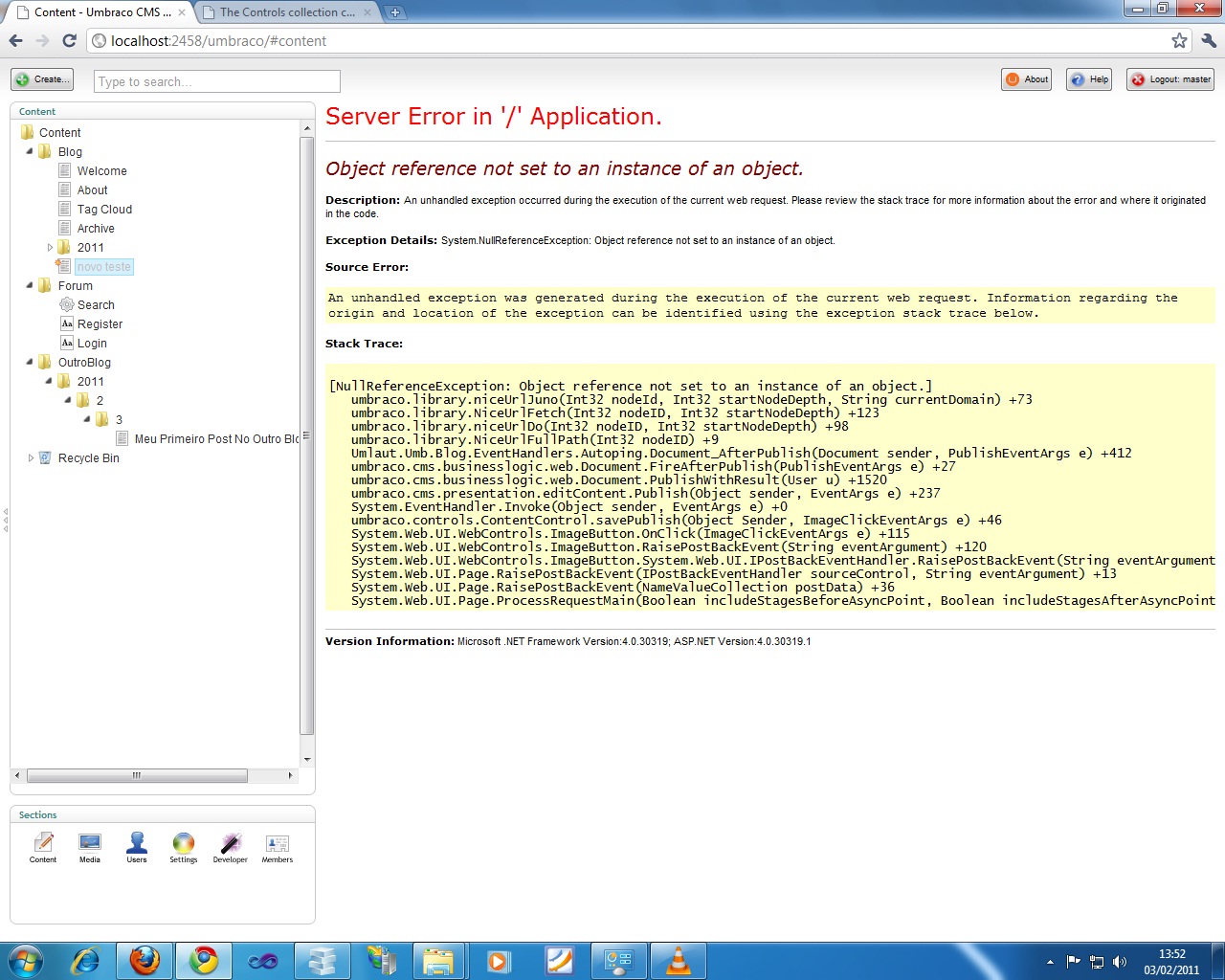Click the Create button
This screenshot has height=980, width=1225.
42,79
